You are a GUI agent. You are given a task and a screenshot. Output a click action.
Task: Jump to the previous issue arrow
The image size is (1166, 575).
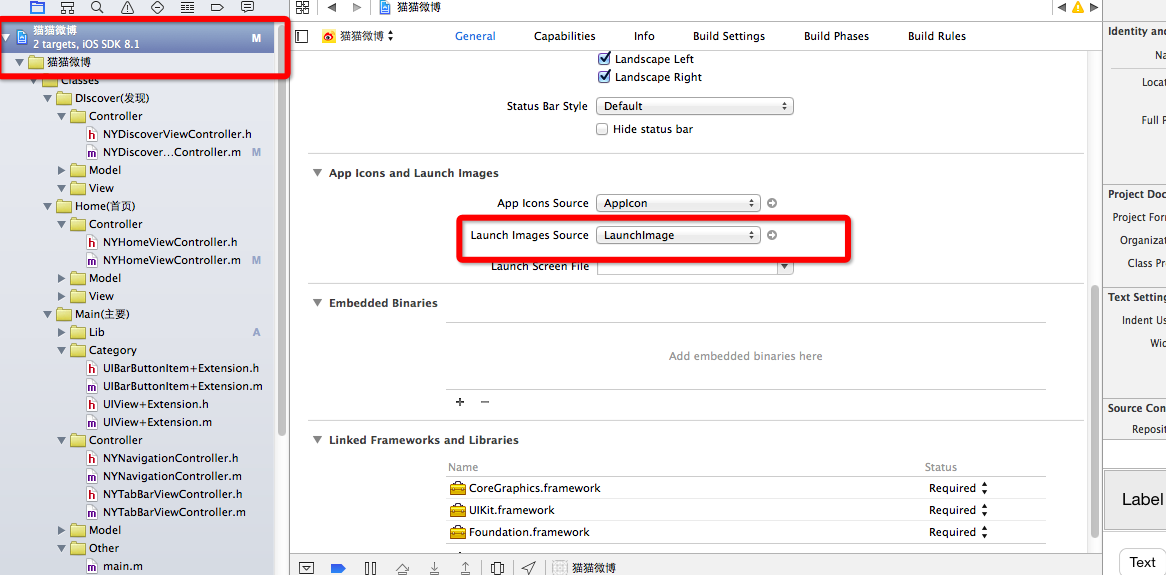(x=1061, y=7)
